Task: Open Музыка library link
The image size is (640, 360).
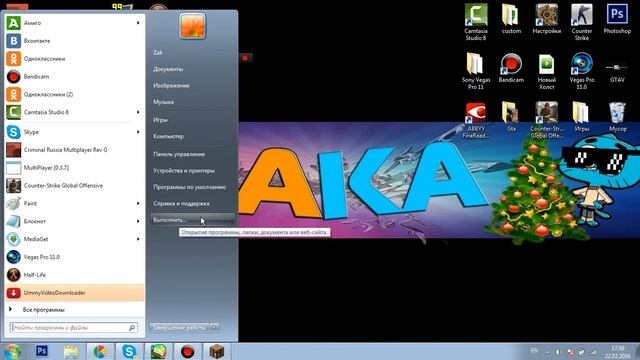Action: pos(163,102)
